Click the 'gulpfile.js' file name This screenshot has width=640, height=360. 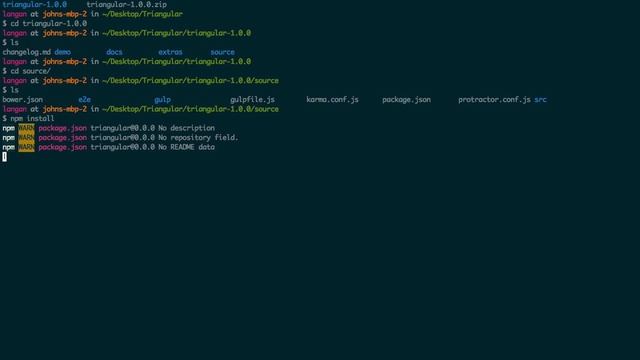click(252, 100)
